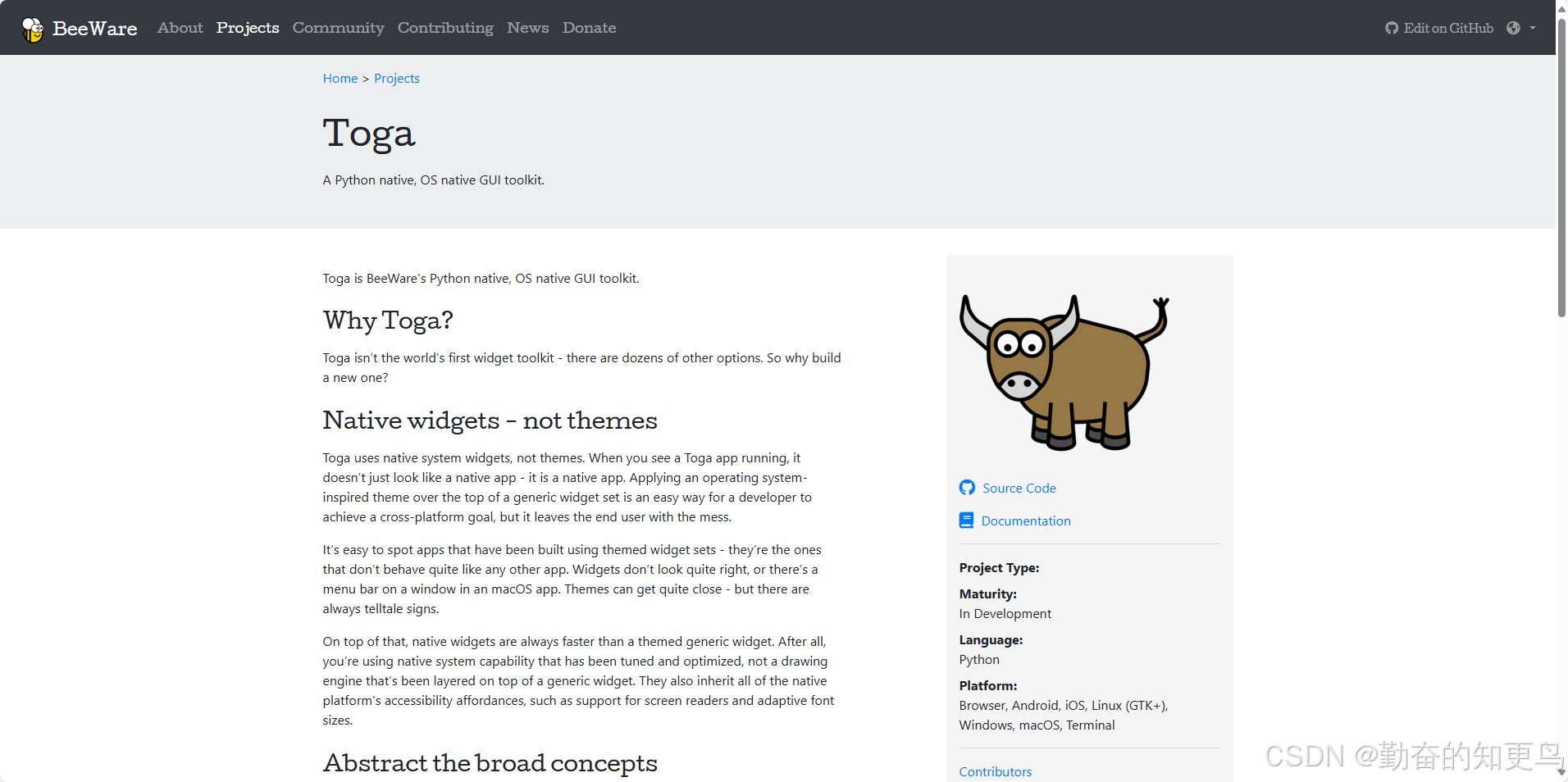Click the 'Why Toga?' heading

[388, 321]
